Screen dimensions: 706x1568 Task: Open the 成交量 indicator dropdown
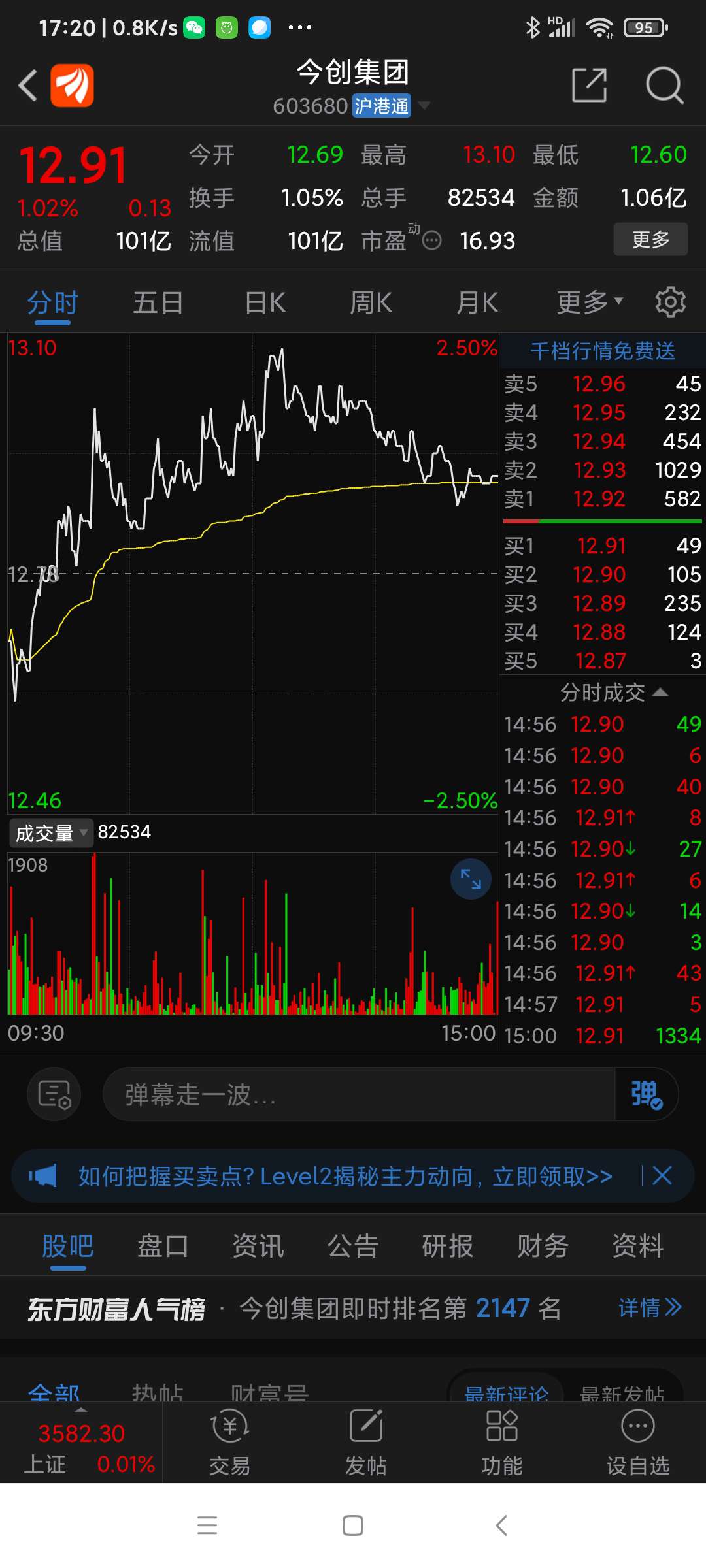[51, 833]
